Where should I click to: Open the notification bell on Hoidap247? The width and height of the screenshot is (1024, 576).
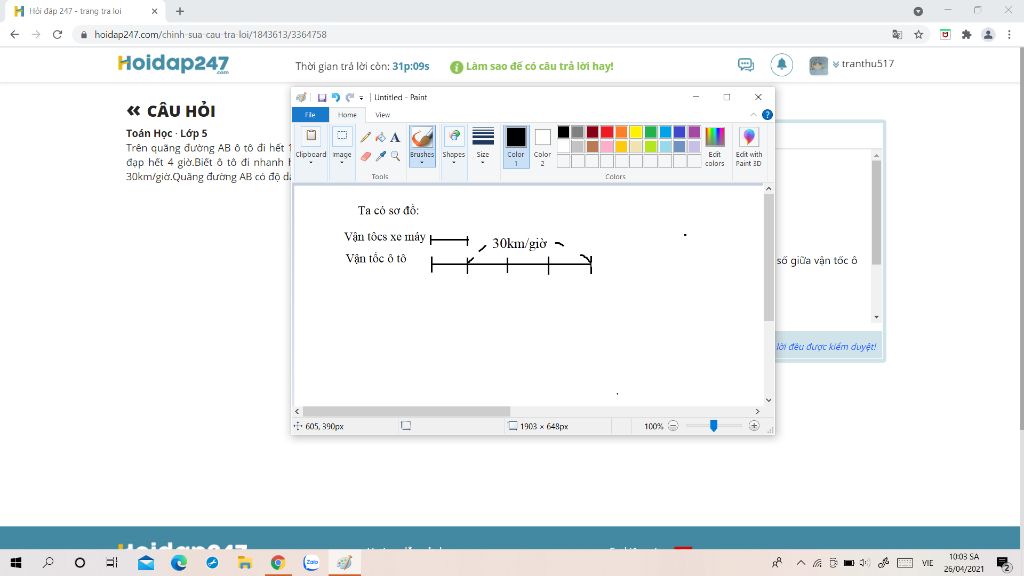click(x=782, y=64)
